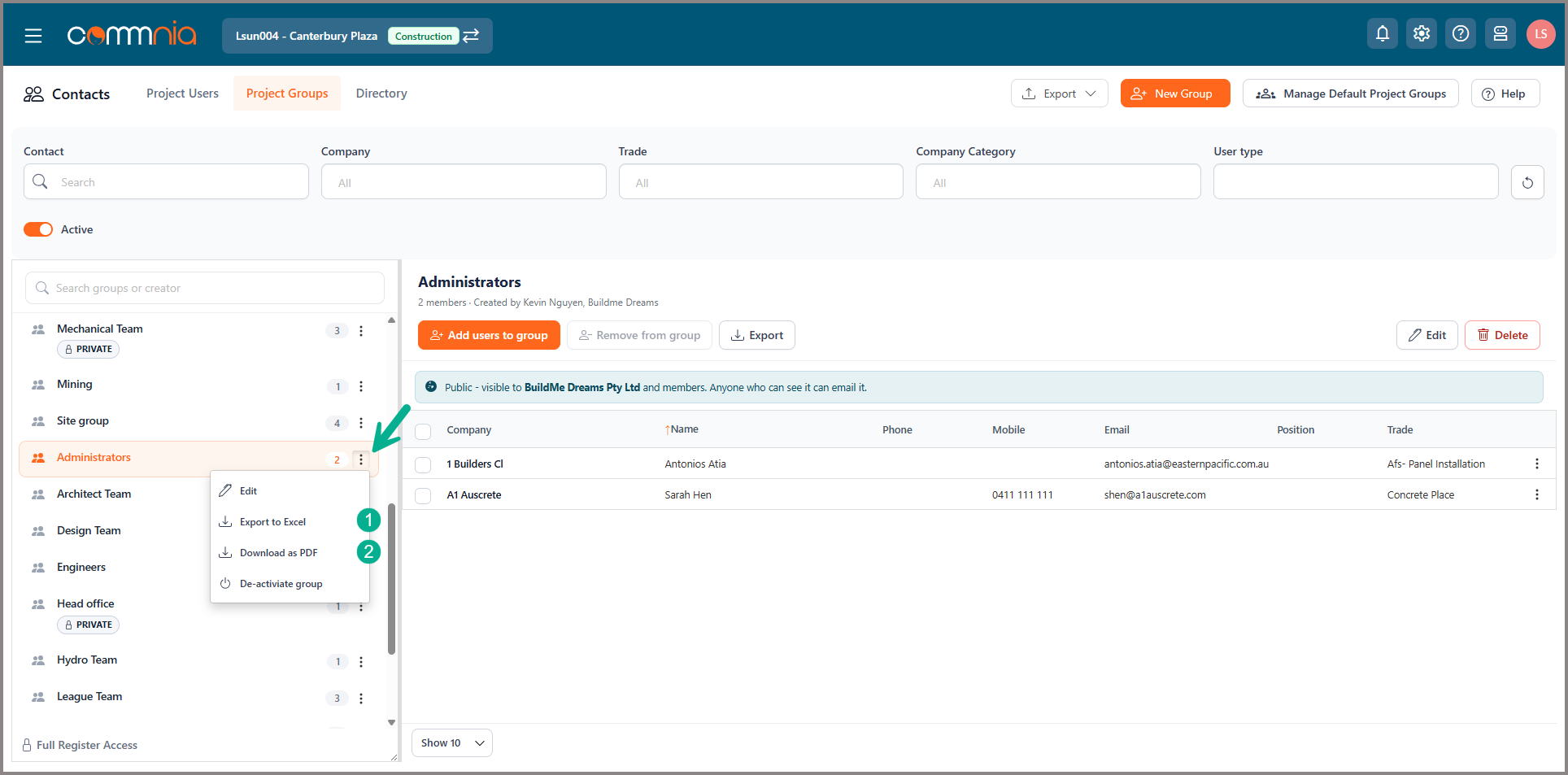
Task: Select all rows with header checkbox
Action: (x=423, y=431)
